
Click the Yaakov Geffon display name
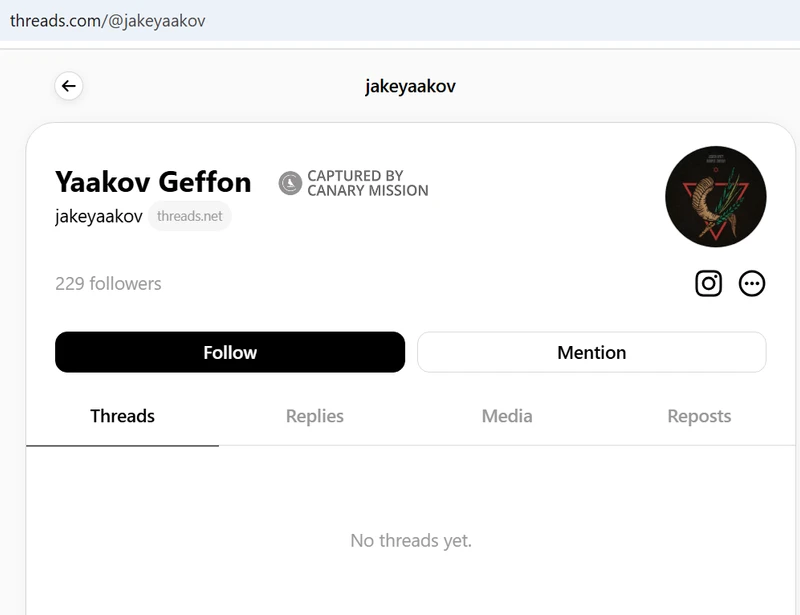point(154,182)
